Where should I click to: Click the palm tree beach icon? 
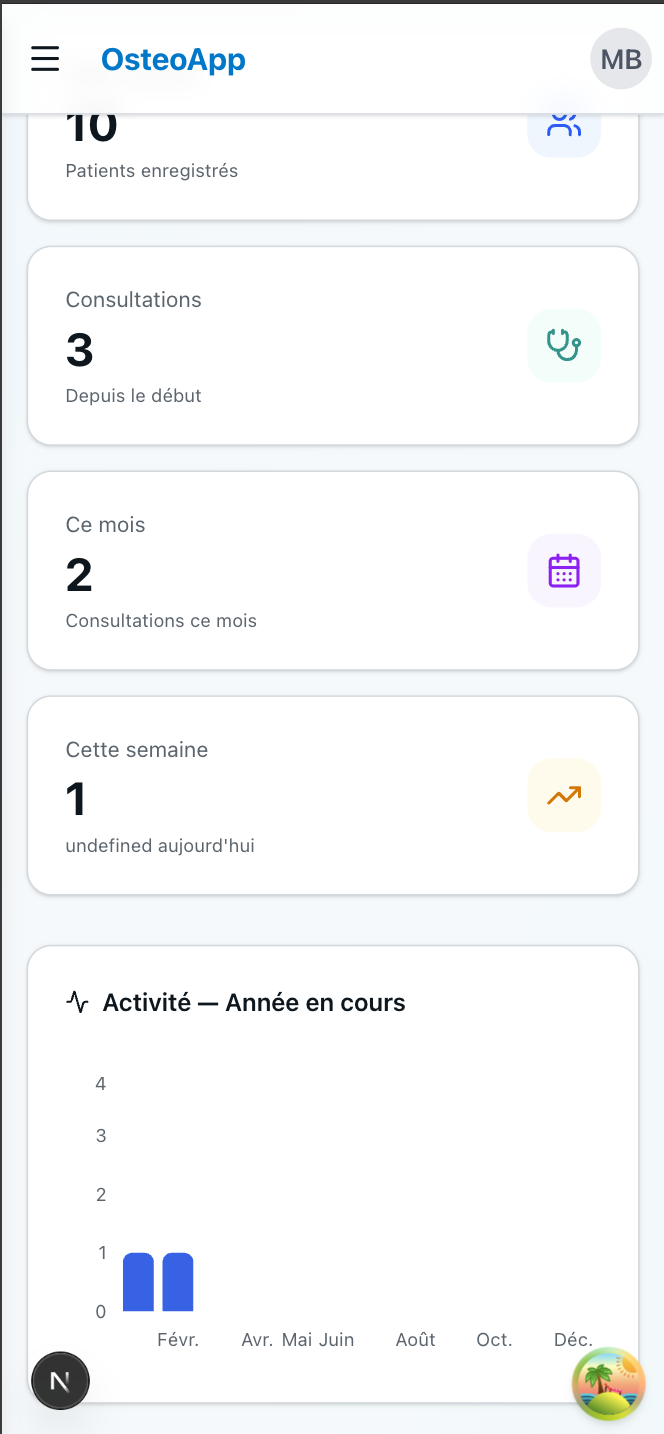(x=608, y=1384)
